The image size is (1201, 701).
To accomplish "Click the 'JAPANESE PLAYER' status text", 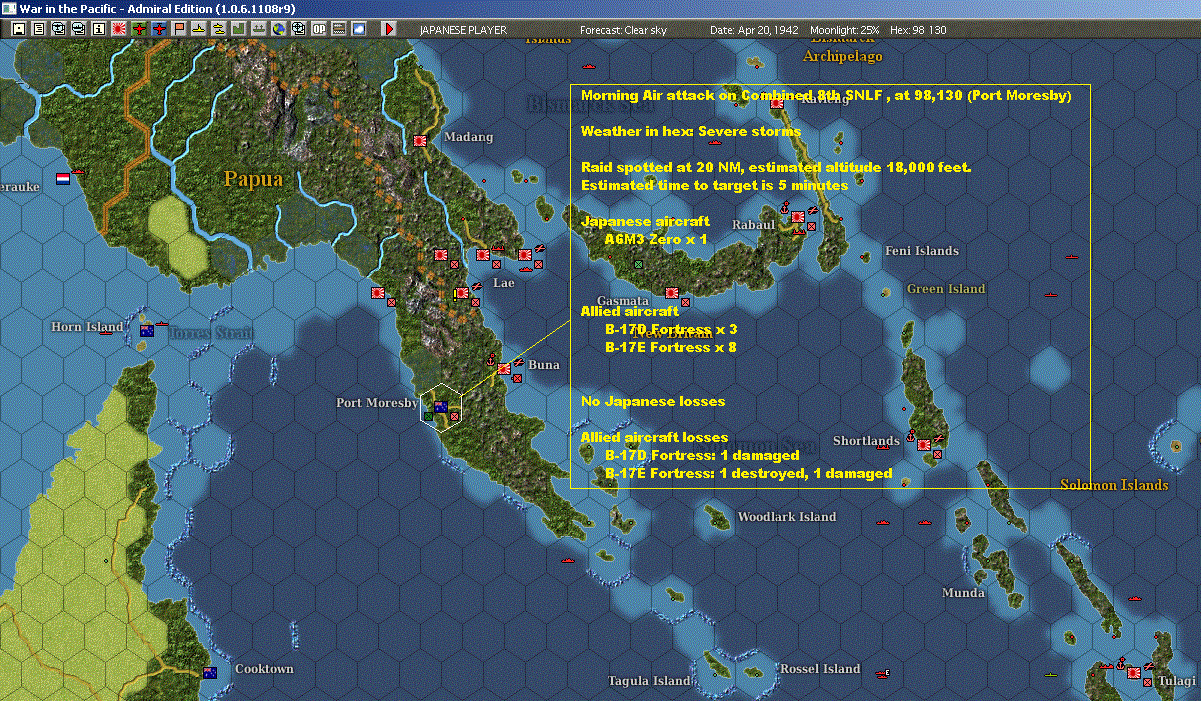I will pyautogui.click(x=463, y=30).
